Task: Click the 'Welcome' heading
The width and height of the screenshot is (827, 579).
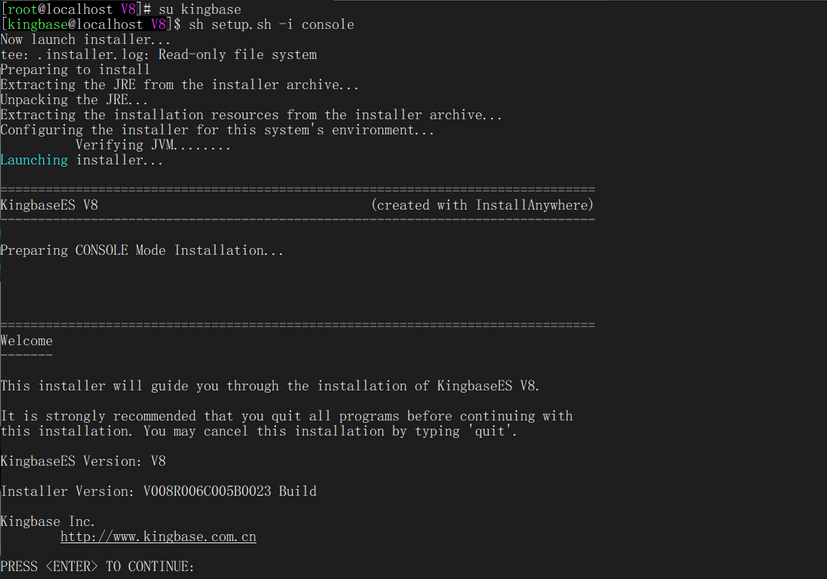Action: point(27,341)
